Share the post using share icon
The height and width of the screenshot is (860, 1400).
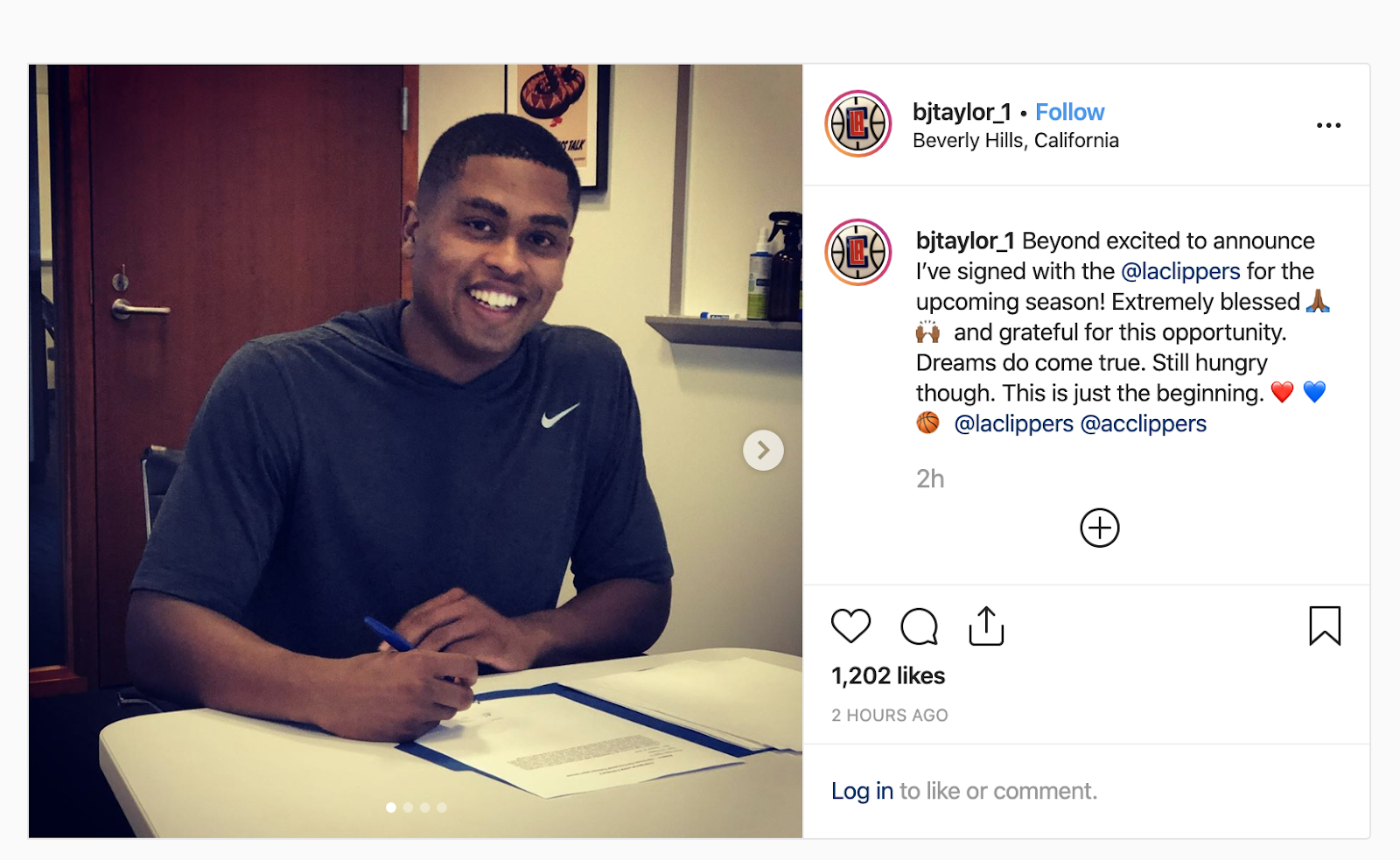tap(986, 626)
